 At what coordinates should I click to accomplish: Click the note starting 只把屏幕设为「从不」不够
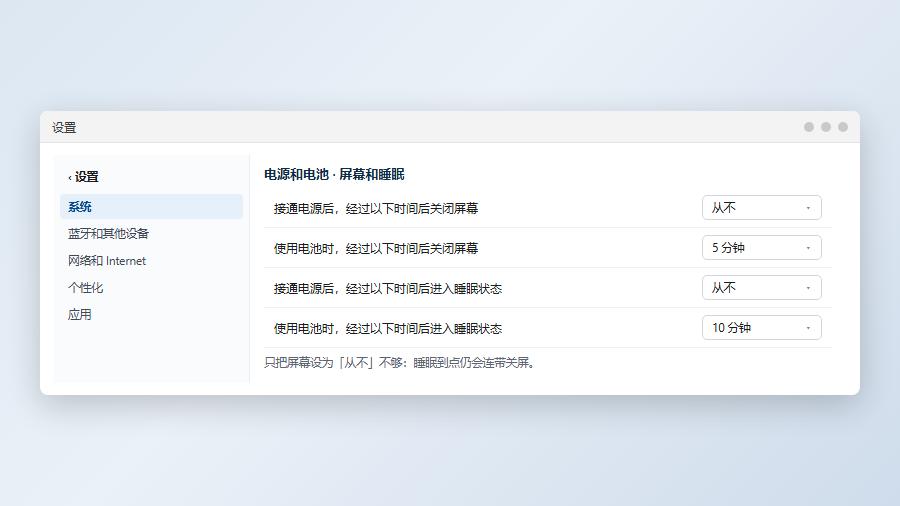[x=400, y=363]
